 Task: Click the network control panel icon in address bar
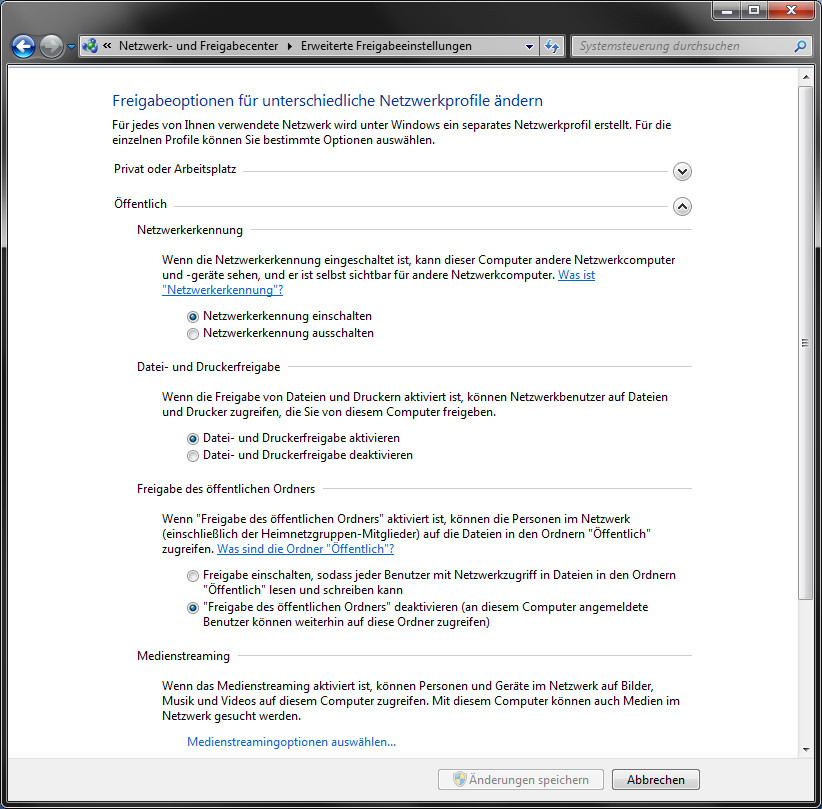tap(90, 46)
